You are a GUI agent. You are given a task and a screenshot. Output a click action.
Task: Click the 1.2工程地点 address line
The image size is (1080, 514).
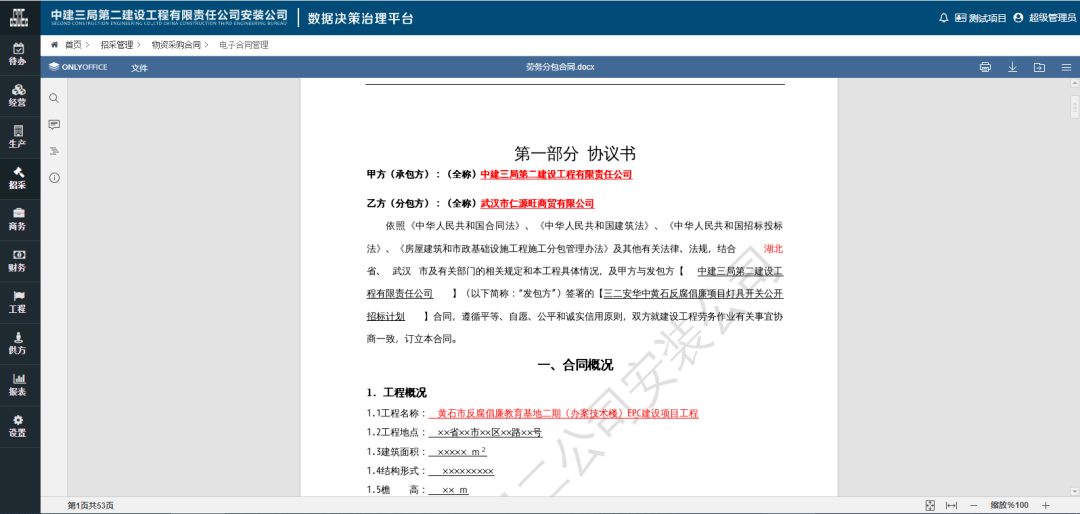click(454, 433)
